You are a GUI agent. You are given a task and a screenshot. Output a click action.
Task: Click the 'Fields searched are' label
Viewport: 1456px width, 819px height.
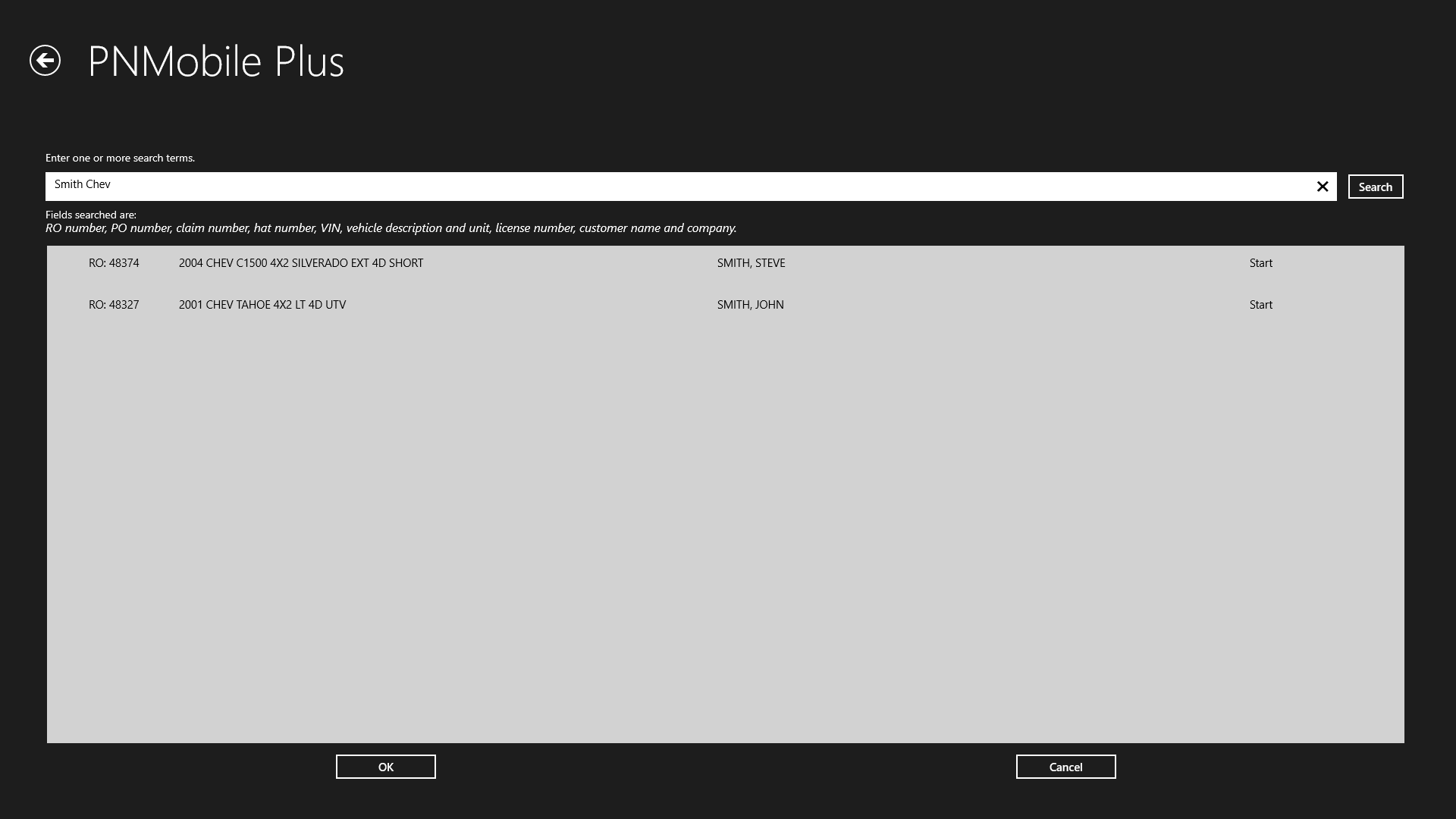click(x=91, y=215)
